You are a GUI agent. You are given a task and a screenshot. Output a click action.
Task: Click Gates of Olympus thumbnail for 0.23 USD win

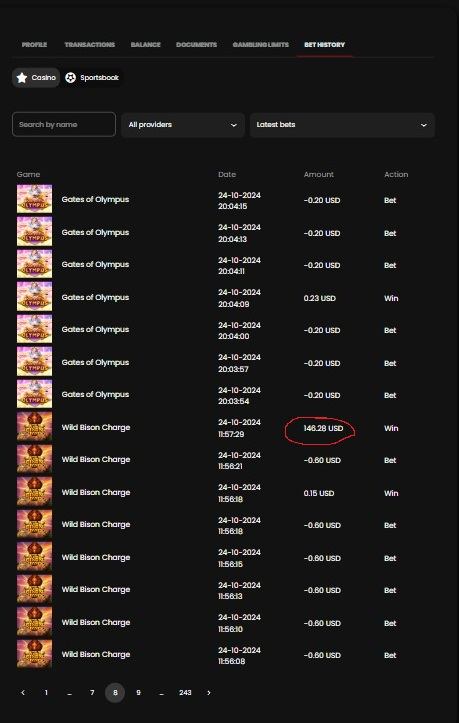coord(35,297)
